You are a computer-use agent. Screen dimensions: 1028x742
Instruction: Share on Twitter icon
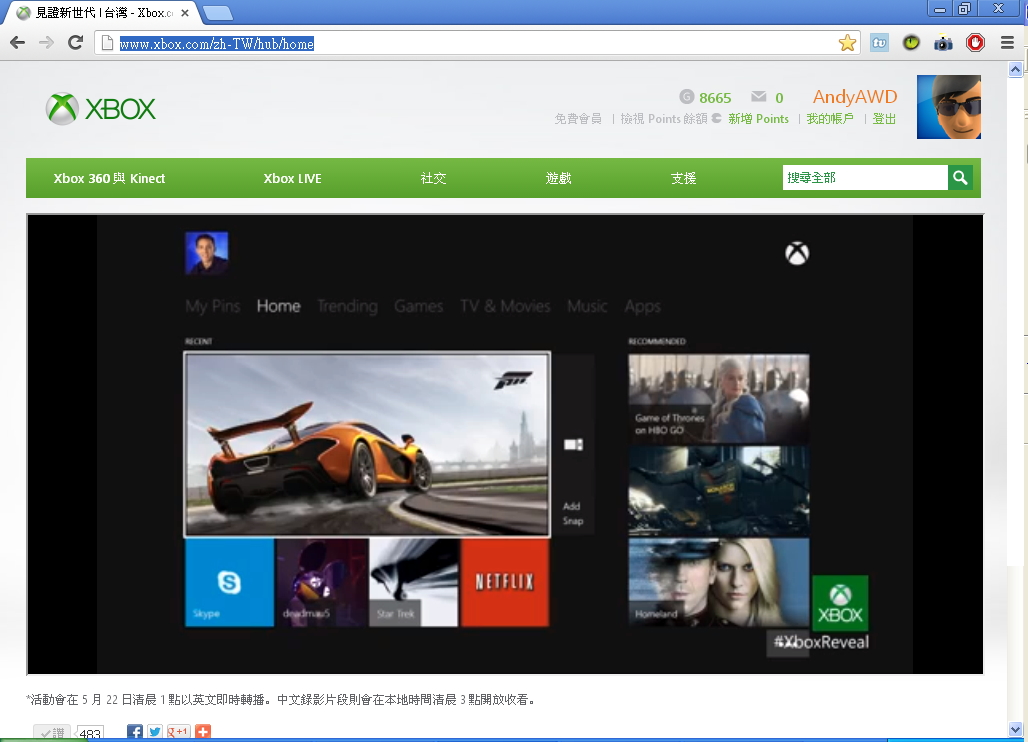[155, 732]
